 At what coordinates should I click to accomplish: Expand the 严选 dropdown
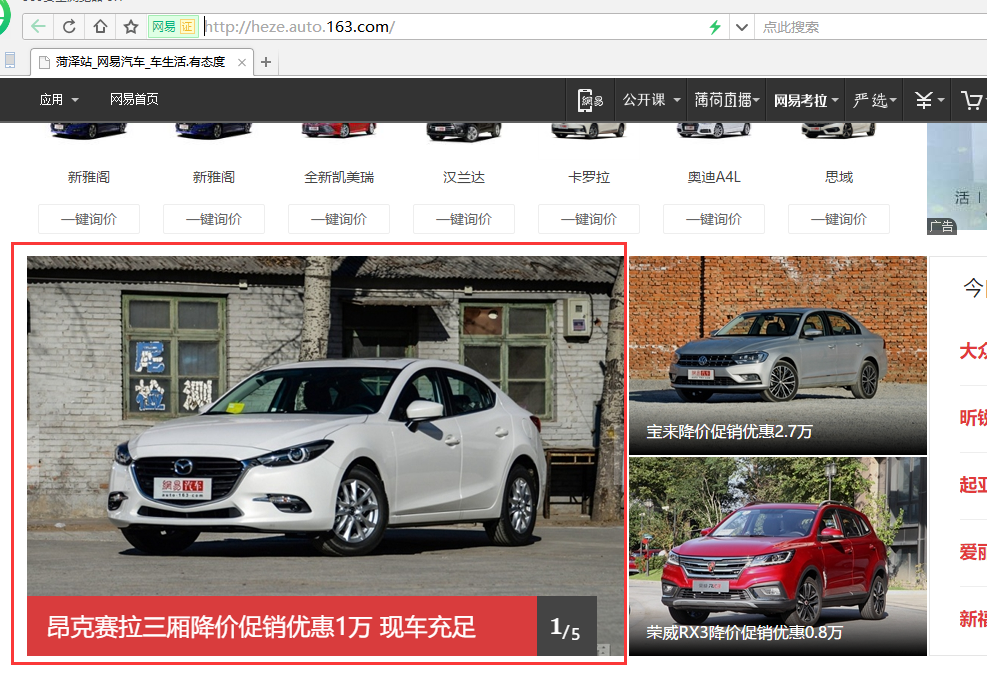(x=874, y=100)
